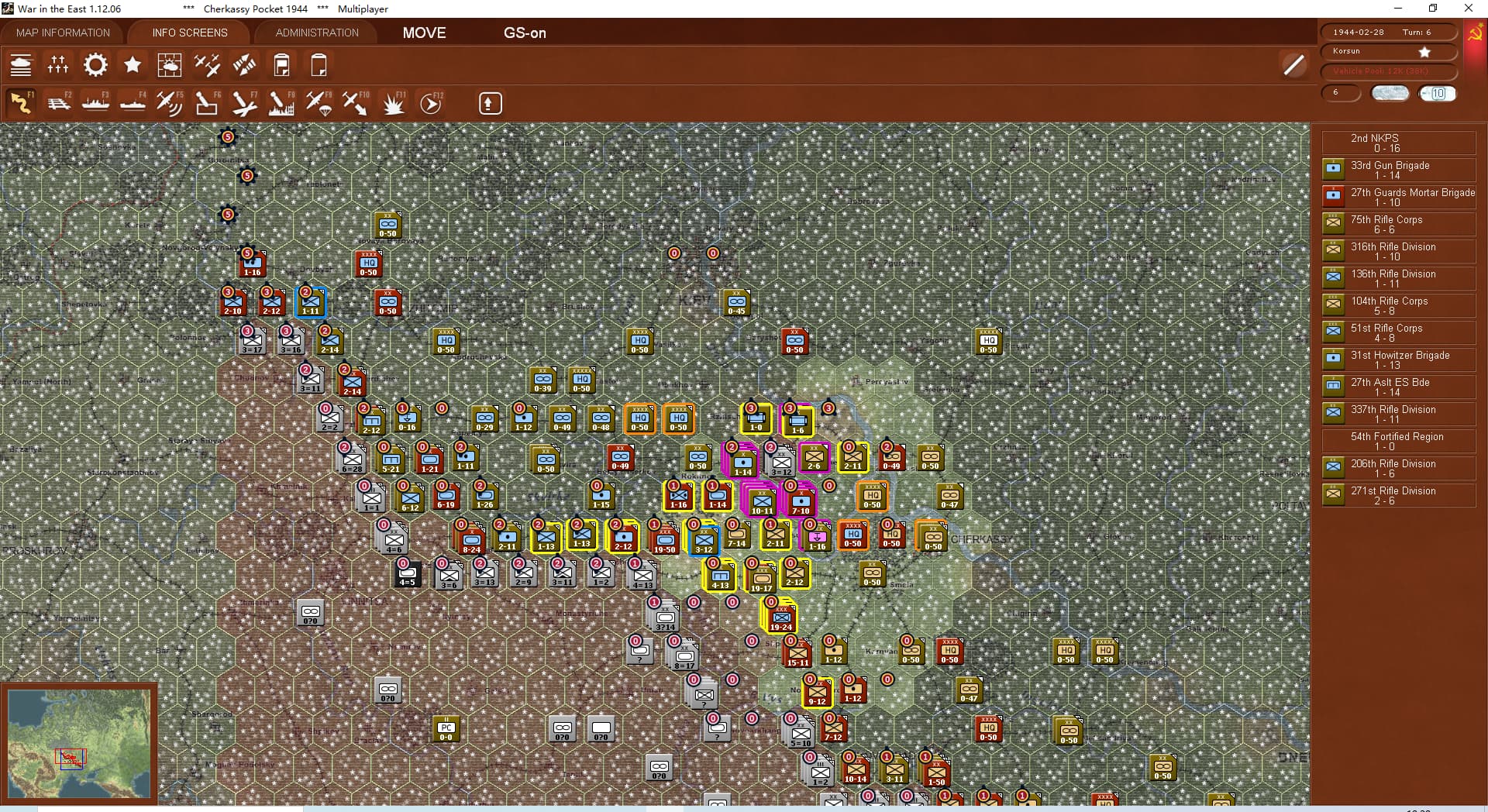Click the crossed arrows reinforcement icon
The image size is (1488, 812).
pos(244,65)
